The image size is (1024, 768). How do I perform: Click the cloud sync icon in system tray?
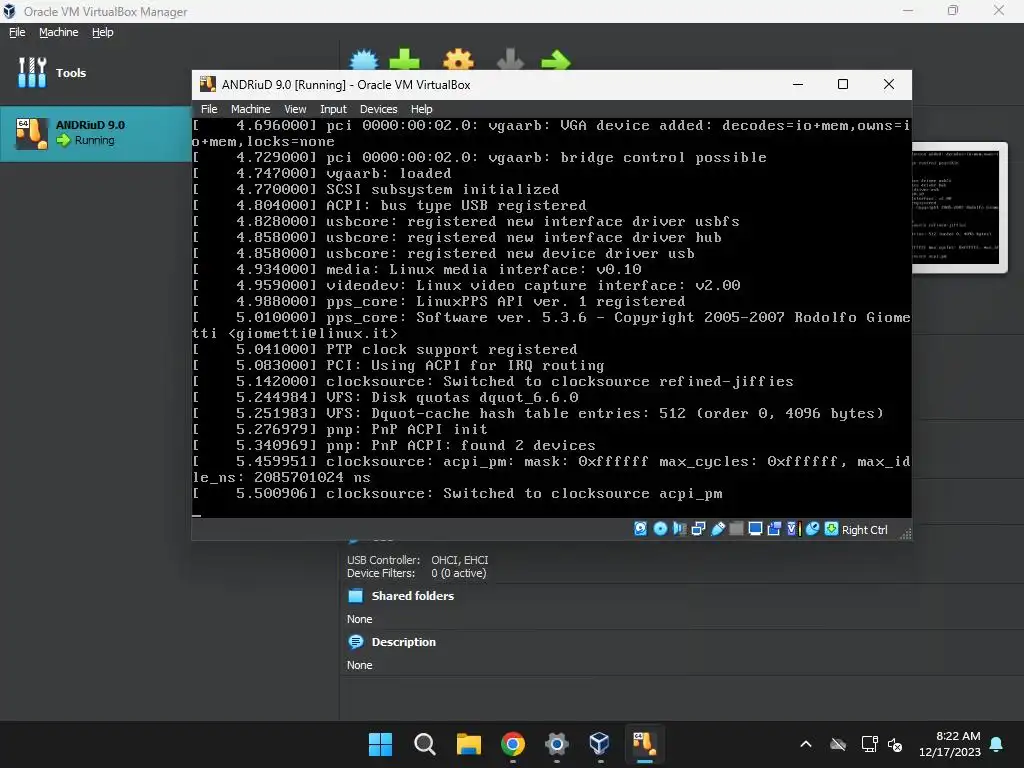pos(838,744)
